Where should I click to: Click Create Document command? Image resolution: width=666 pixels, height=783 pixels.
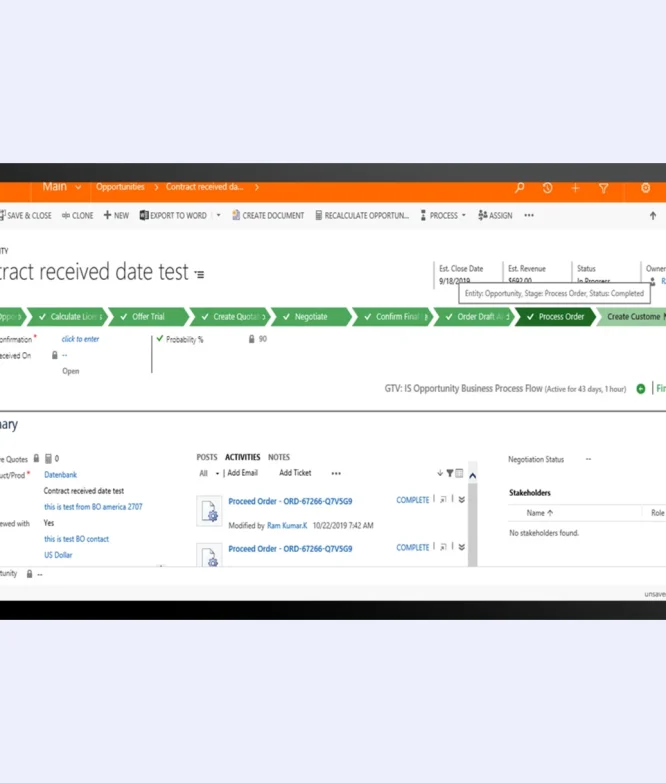pos(268,215)
